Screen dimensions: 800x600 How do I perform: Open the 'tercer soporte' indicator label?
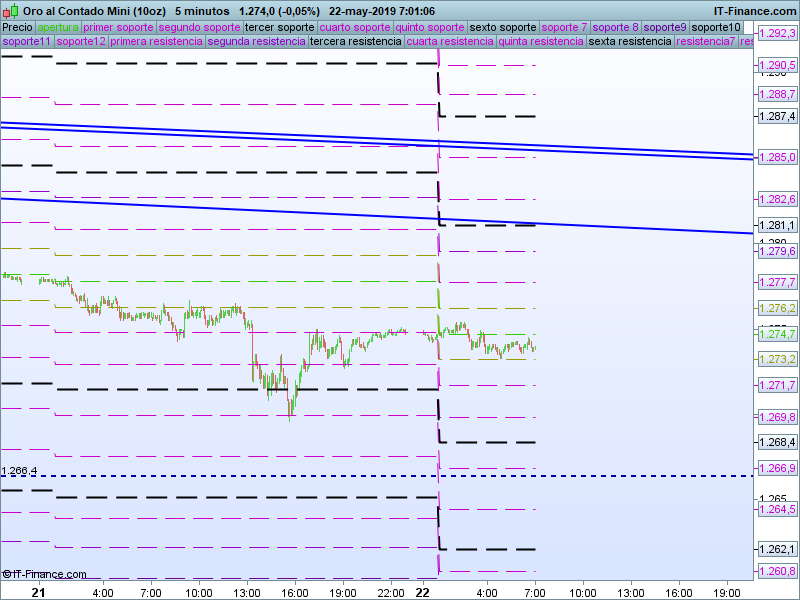(280, 28)
